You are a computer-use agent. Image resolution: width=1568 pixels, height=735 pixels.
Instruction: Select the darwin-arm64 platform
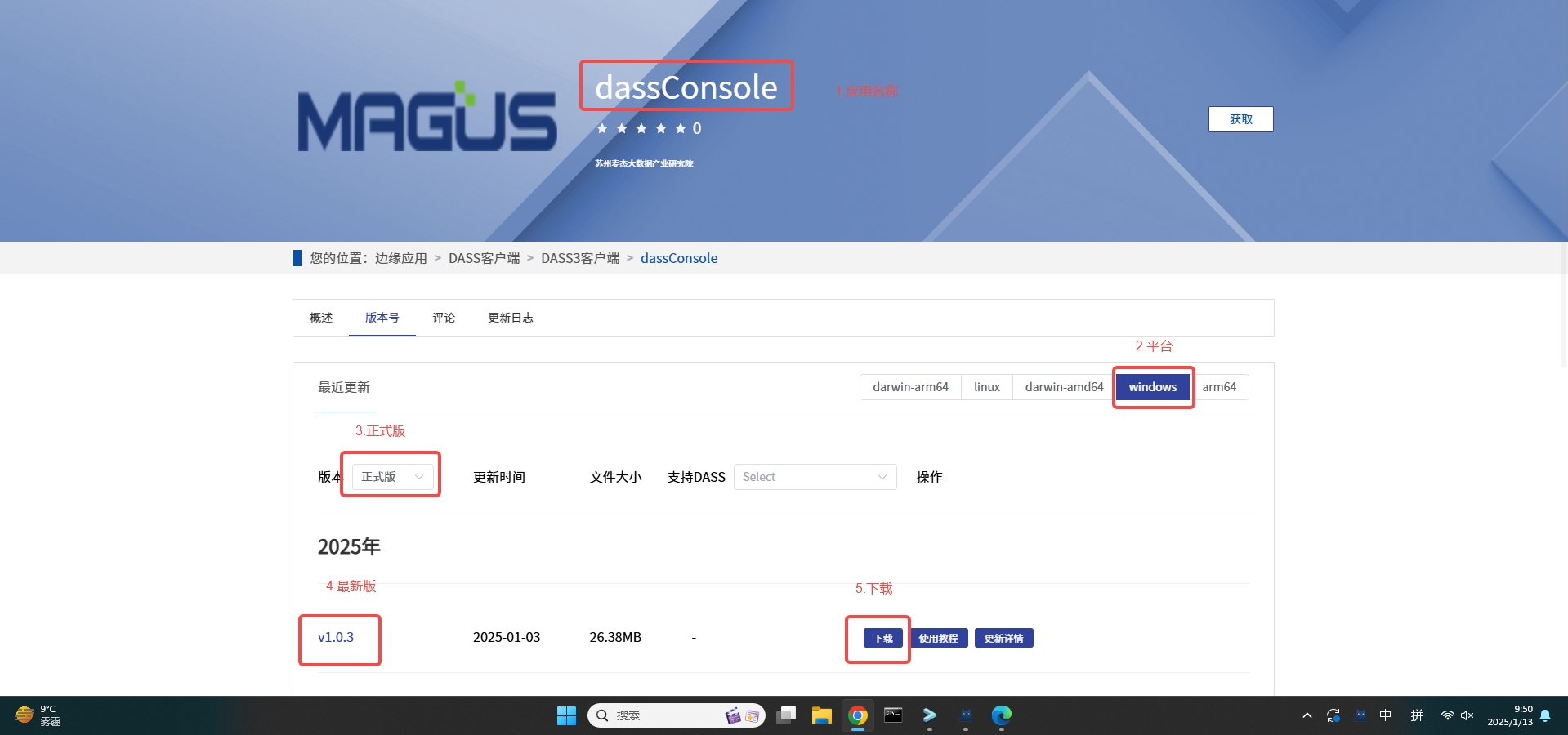pos(910,387)
